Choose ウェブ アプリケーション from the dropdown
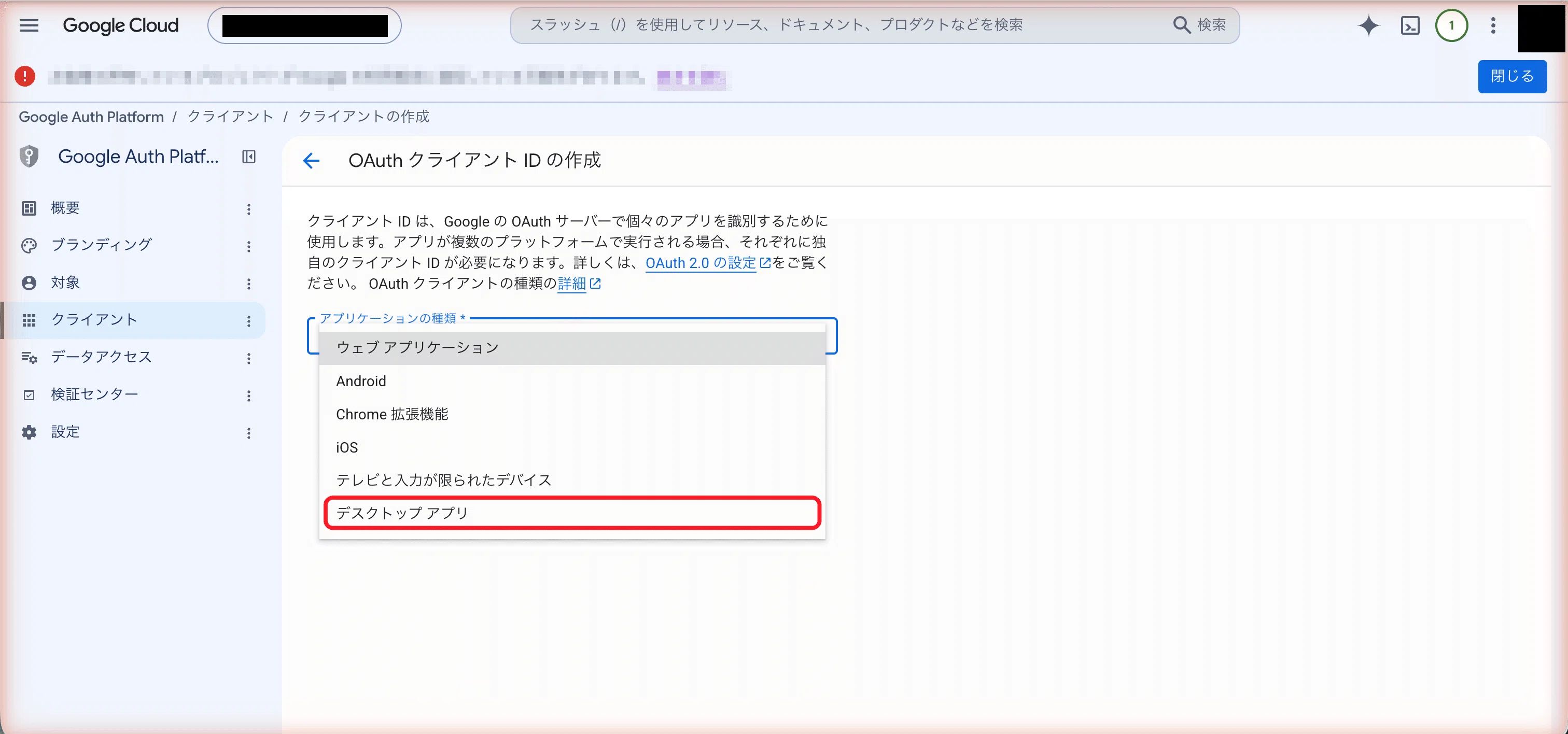Screen dimensions: 1568x734 coord(572,347)
